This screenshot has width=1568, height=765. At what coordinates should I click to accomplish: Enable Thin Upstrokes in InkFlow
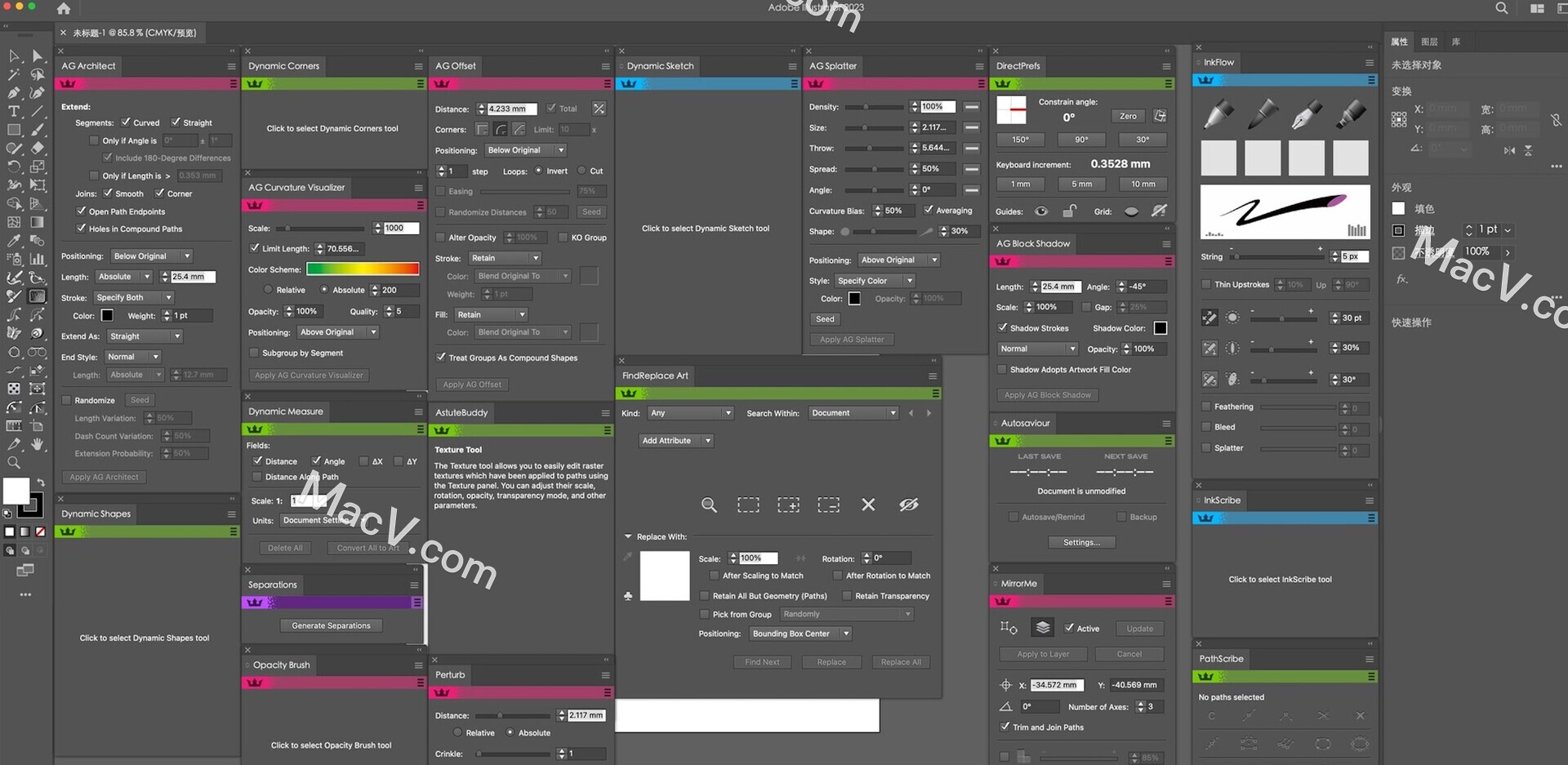click(x=1205, y=284)
